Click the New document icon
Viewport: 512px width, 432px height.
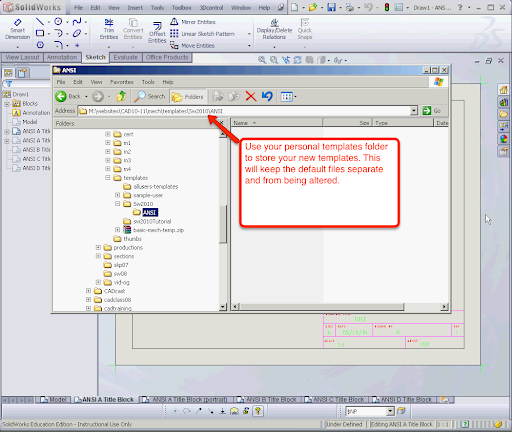tap(295, 7)
